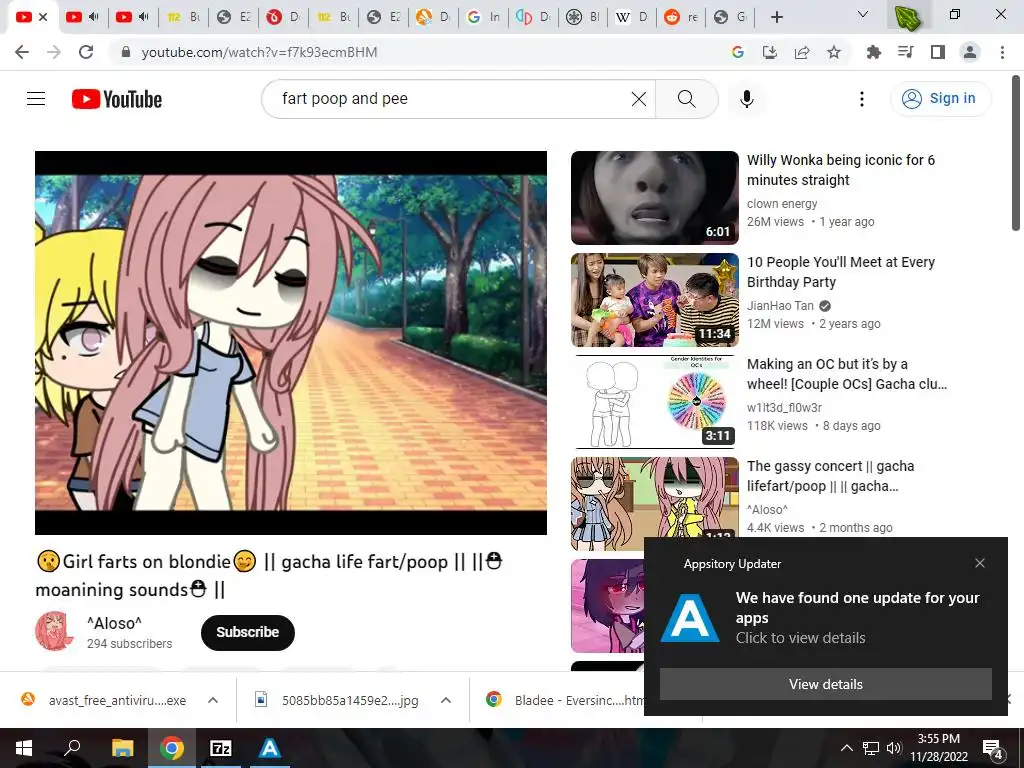Open YouTube settings three-dot menu
This screenshot has width=1024, height=768.
pos(861,99)
